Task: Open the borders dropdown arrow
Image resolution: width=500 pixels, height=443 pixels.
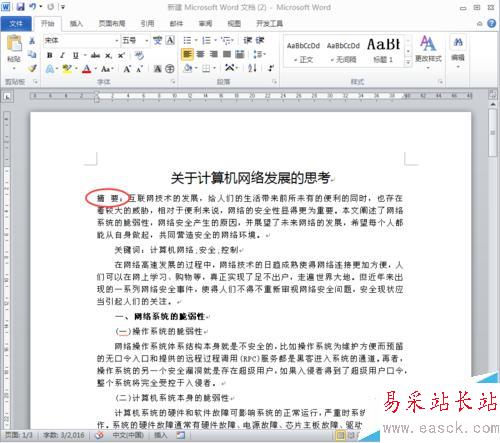Action: [x=214, y=68]
